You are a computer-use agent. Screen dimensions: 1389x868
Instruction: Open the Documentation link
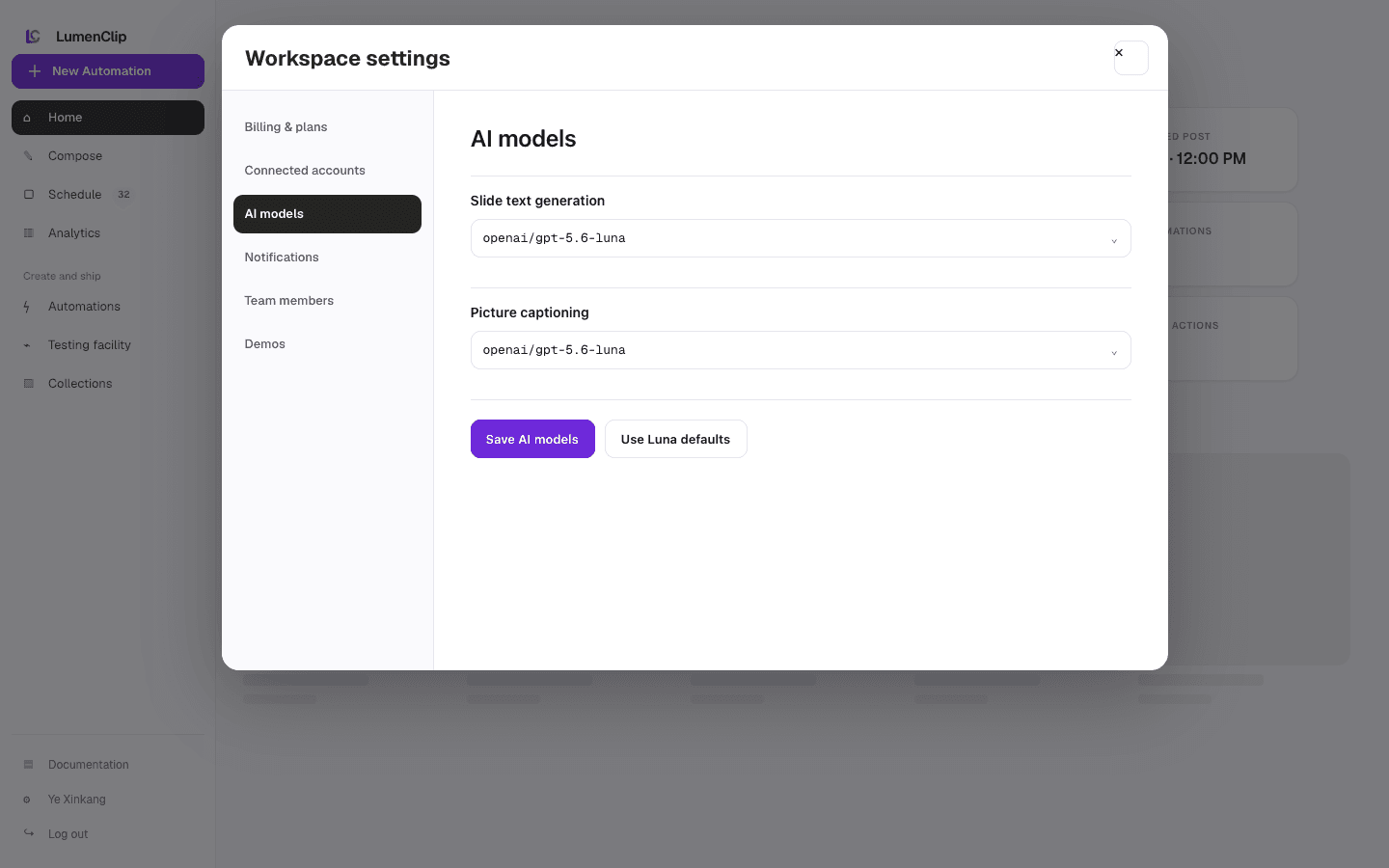click(x=108, y=765)
